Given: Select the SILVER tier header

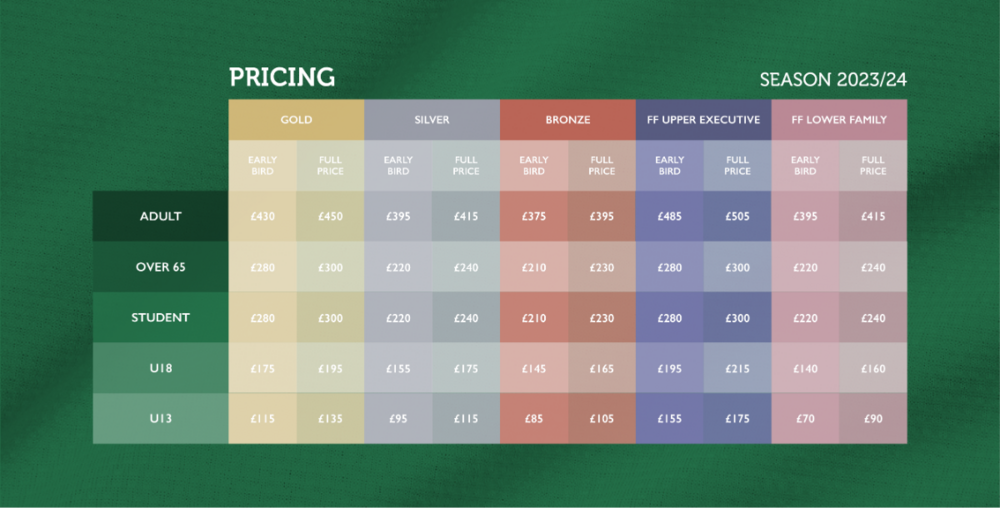Looking at the screenshot, I should pyautogui.click(x=432, y=120).
